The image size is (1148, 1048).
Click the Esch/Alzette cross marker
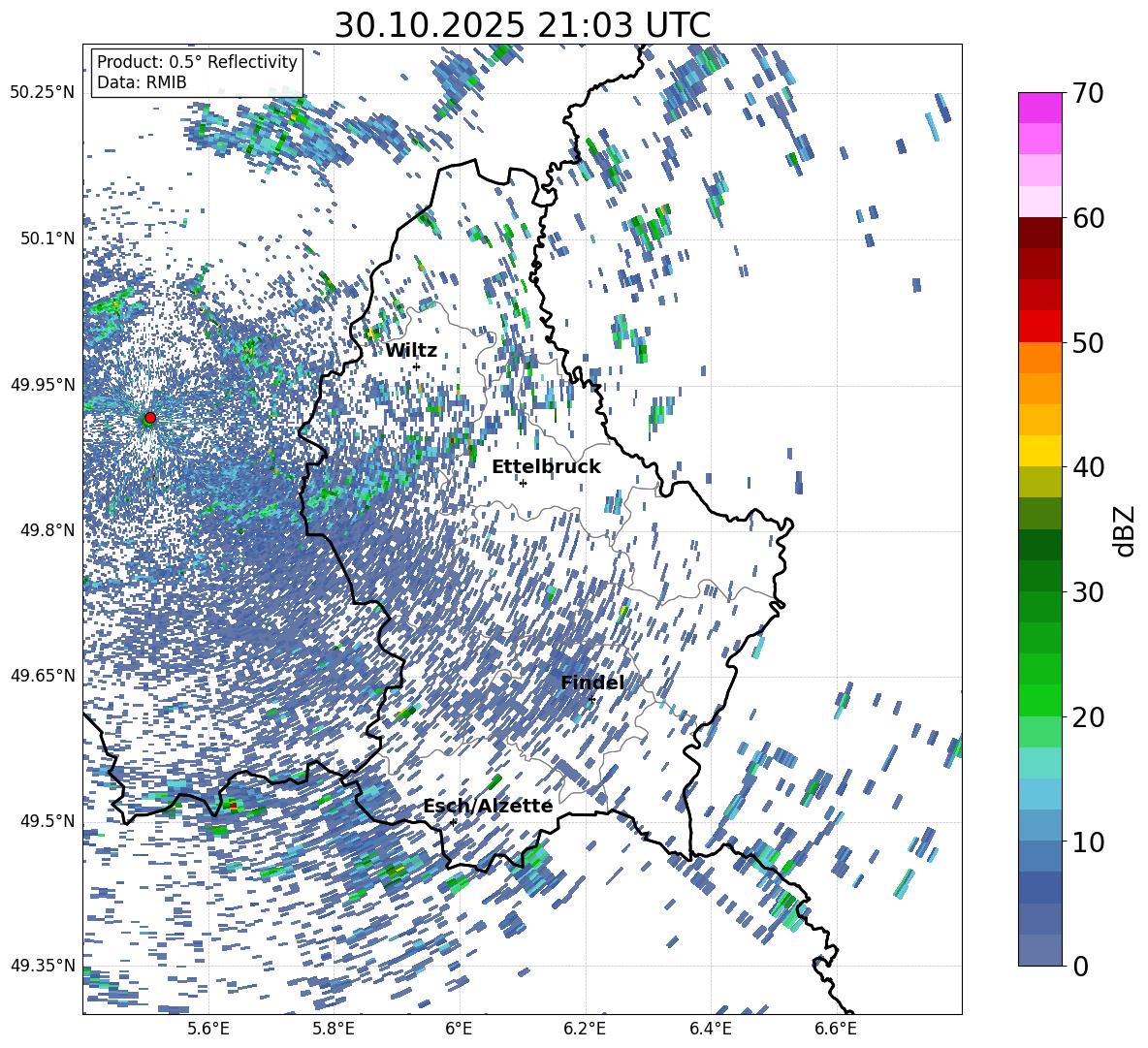pyautogui.click(x=453, y=822)
